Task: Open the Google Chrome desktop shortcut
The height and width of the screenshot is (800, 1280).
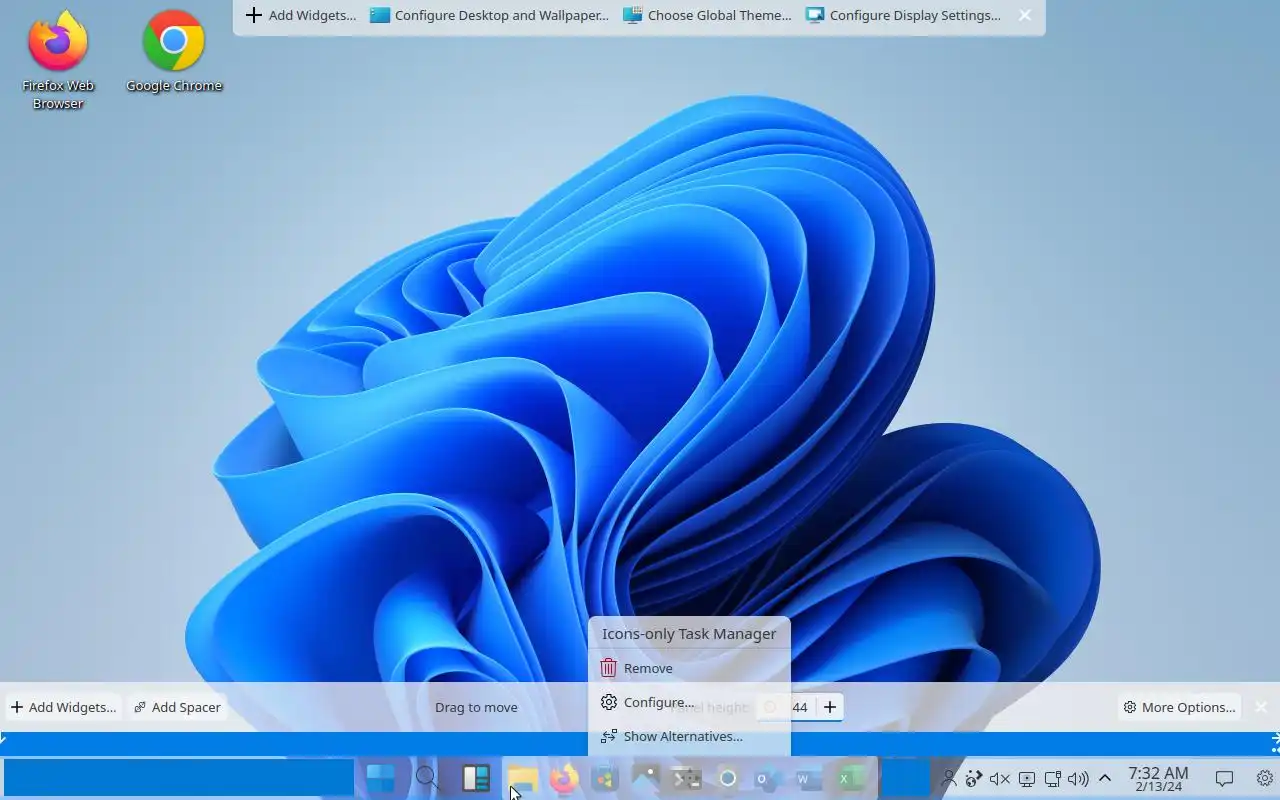Action: (174, 52)
